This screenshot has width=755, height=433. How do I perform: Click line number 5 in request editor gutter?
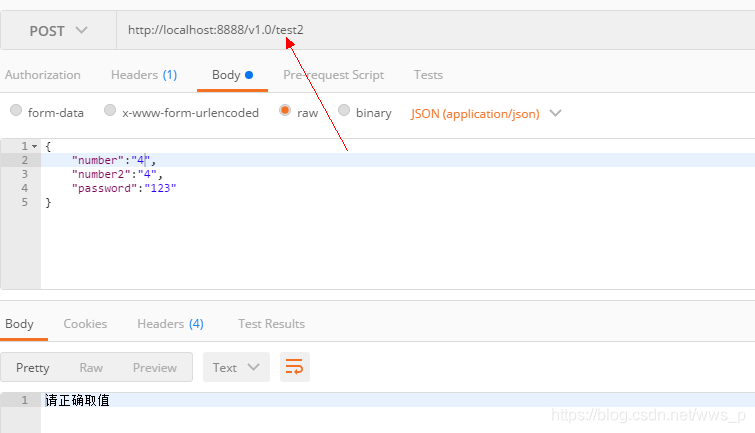coord(25,202)
